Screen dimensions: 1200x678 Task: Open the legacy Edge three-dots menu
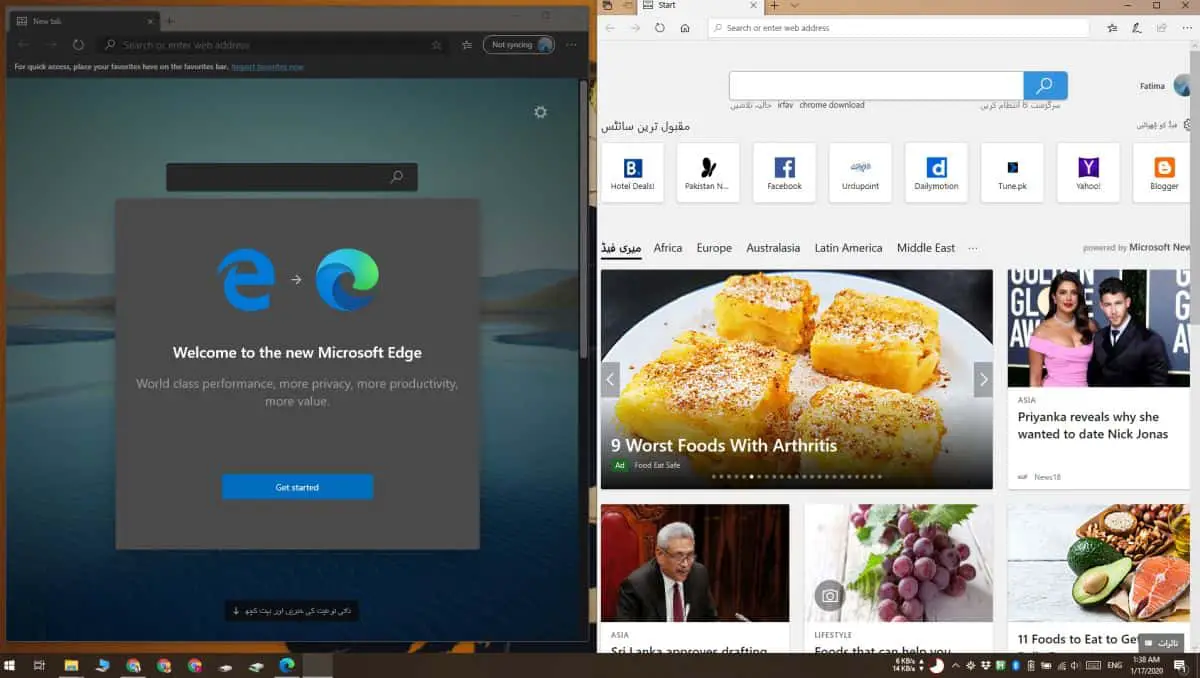coord(1185,28)
